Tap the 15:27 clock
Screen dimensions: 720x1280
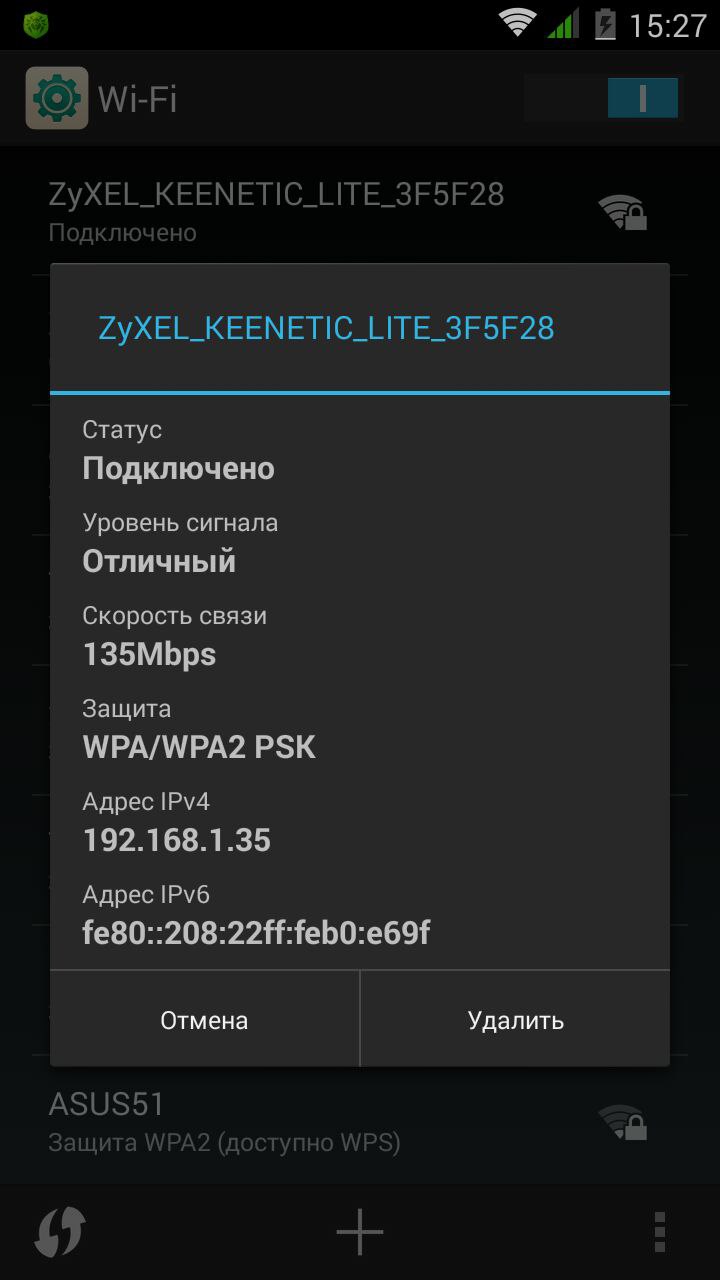(668, 25)
